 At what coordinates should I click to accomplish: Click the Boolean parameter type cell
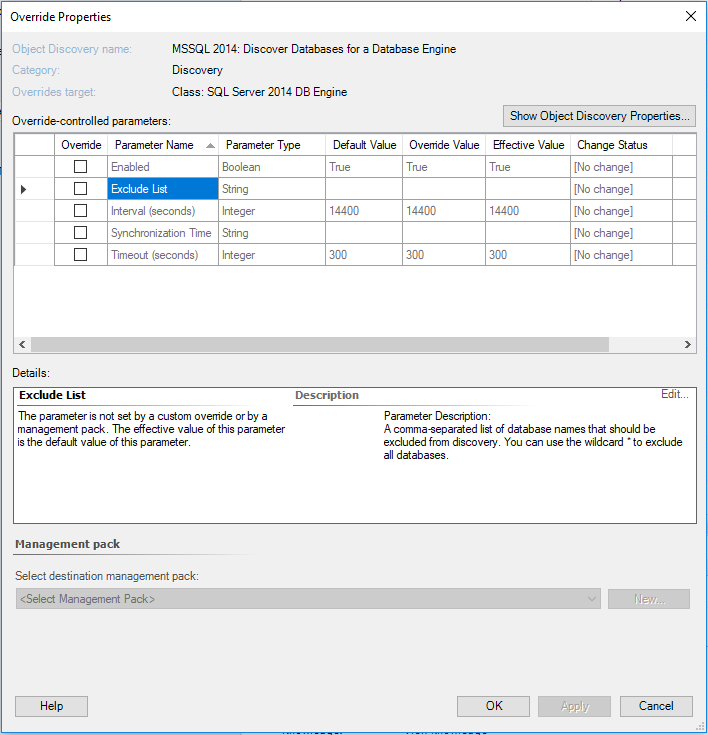pyautogui.click(x=272, y=166)
